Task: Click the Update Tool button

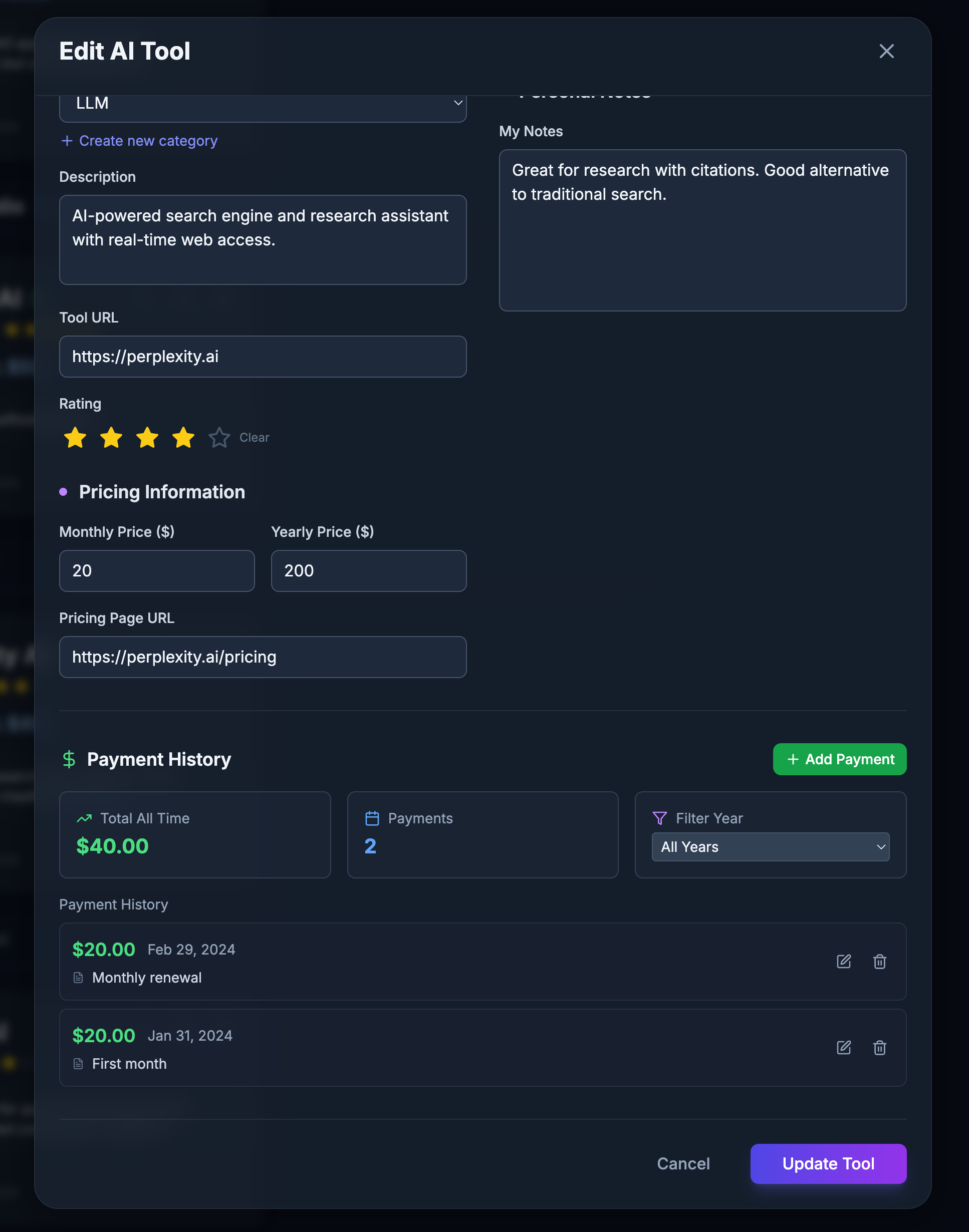Action: [x=828, y=1163]
